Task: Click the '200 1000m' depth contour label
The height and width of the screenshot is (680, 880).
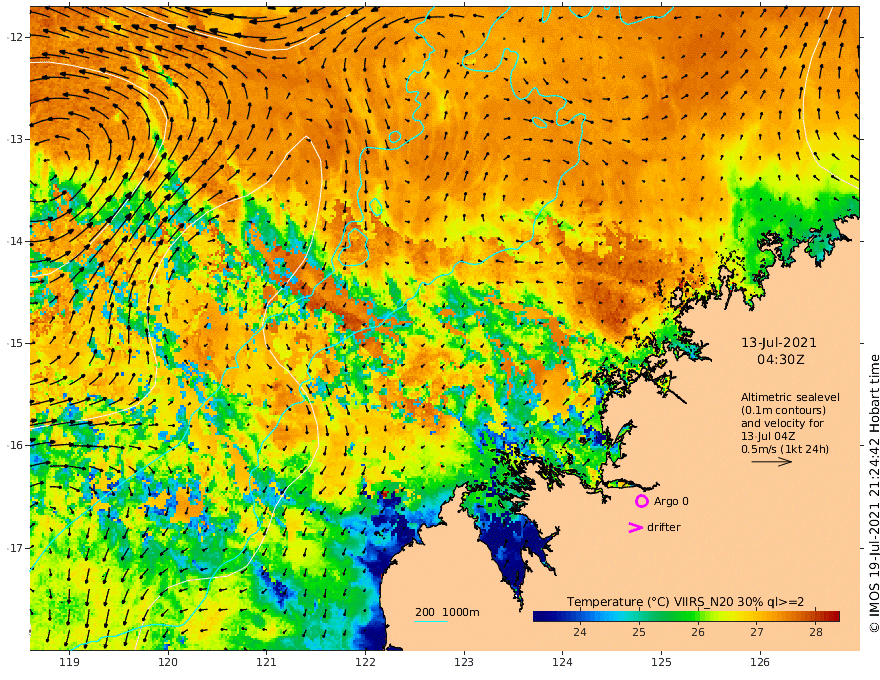Action: tap(447, 612)
